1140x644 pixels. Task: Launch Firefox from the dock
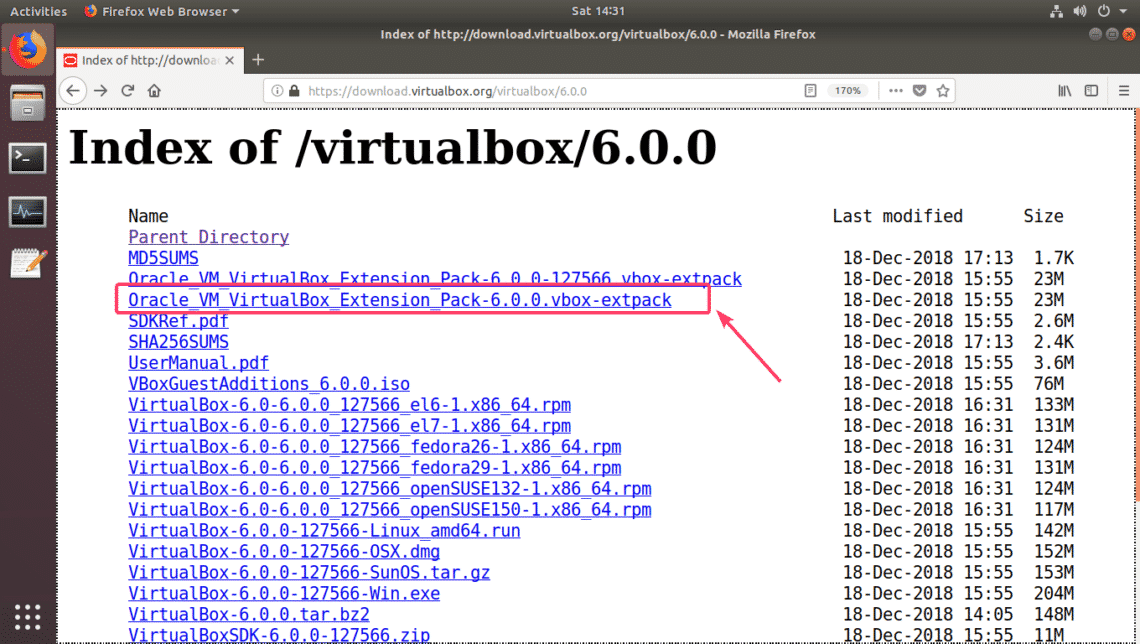coord(28,49)
